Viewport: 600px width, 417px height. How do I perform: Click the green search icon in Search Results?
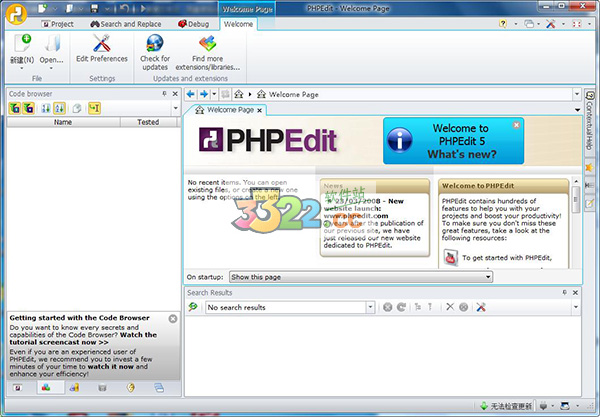coord(193,307)
